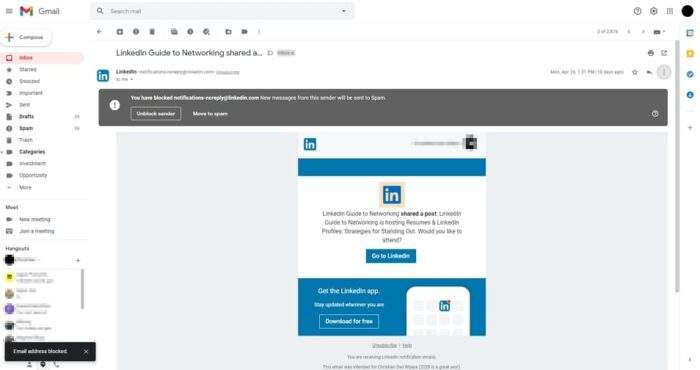Image resolution: width=700 pixels, height=370 pixels.
Task: Click the Help link in email footer
Action: pyautogui.click(x=407, y=345)
